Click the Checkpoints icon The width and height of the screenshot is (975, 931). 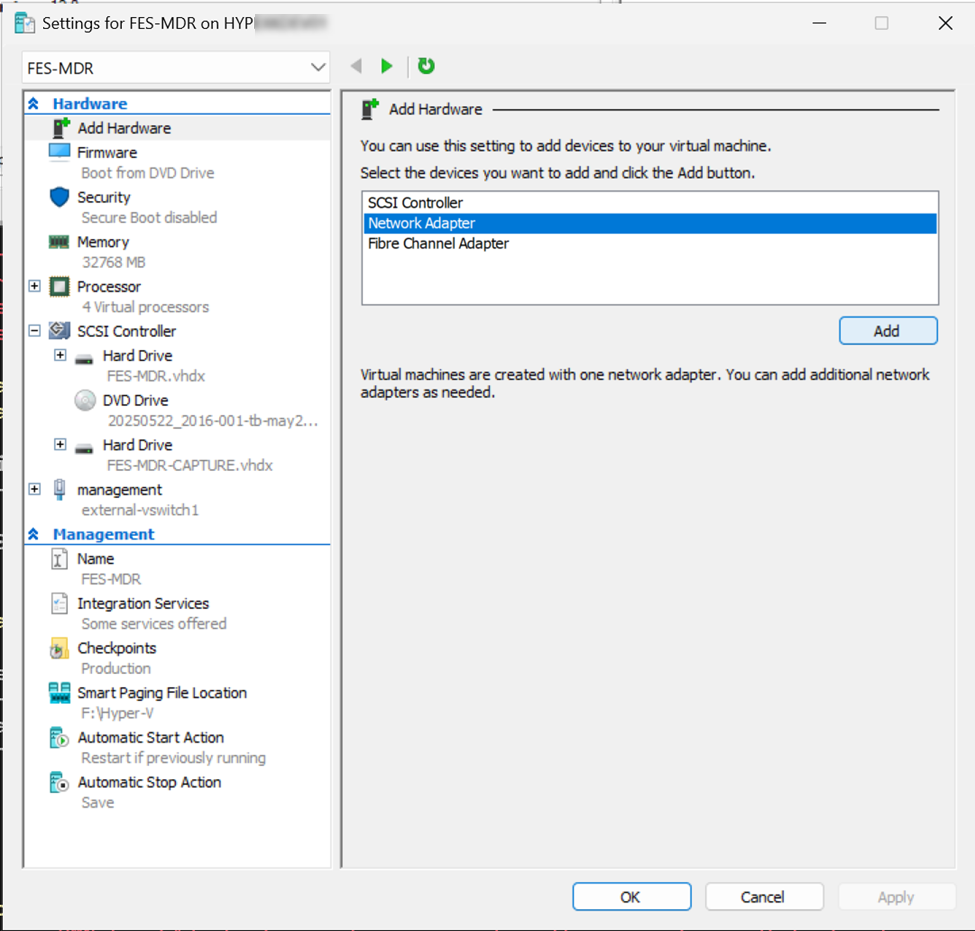point(59,649)
